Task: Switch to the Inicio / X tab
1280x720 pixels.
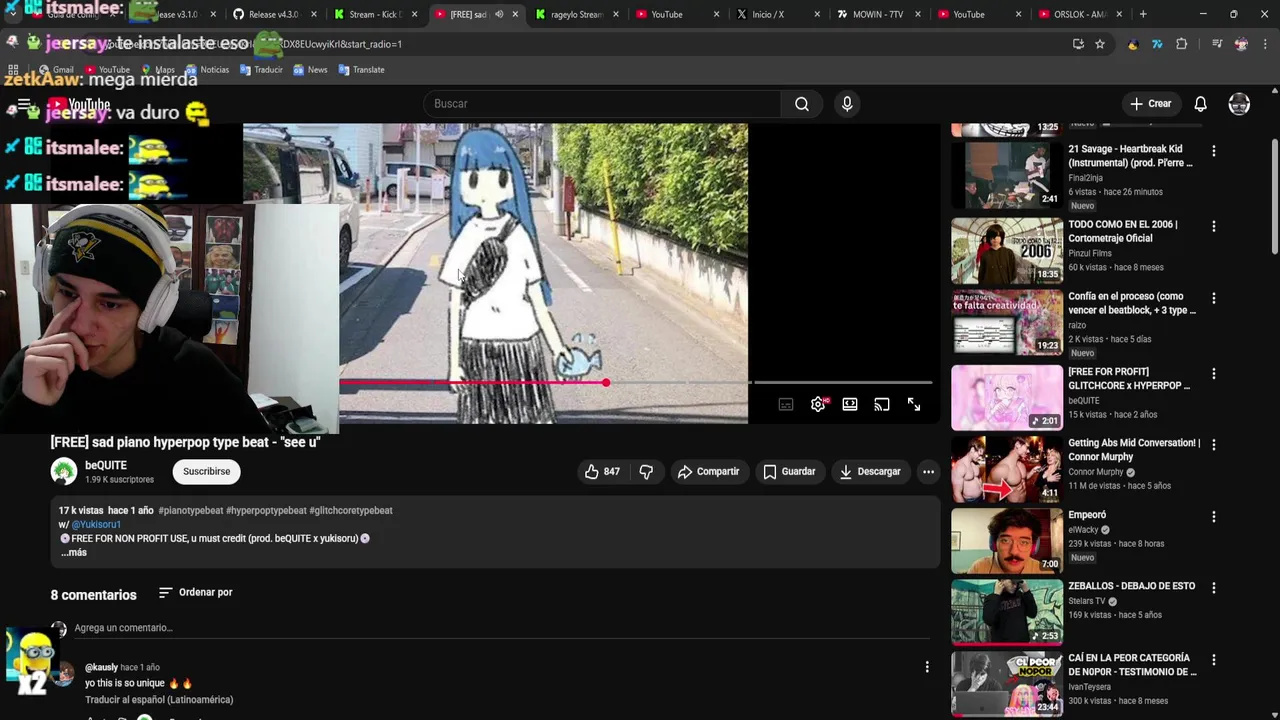Action: coord(776,14)
